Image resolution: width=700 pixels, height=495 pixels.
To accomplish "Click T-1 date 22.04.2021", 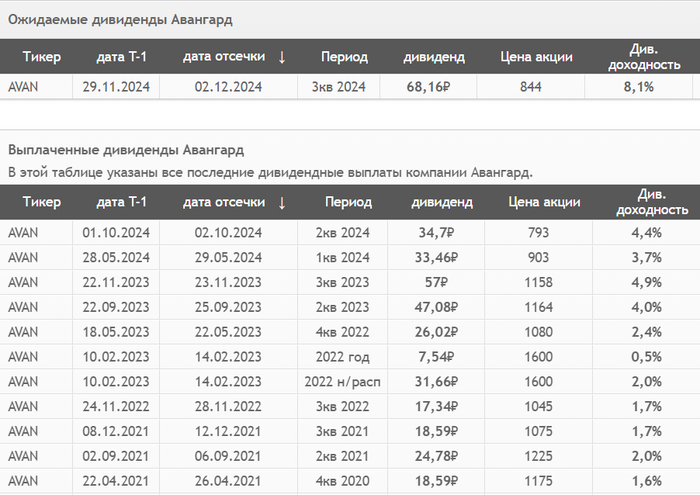I will (116, 481).
